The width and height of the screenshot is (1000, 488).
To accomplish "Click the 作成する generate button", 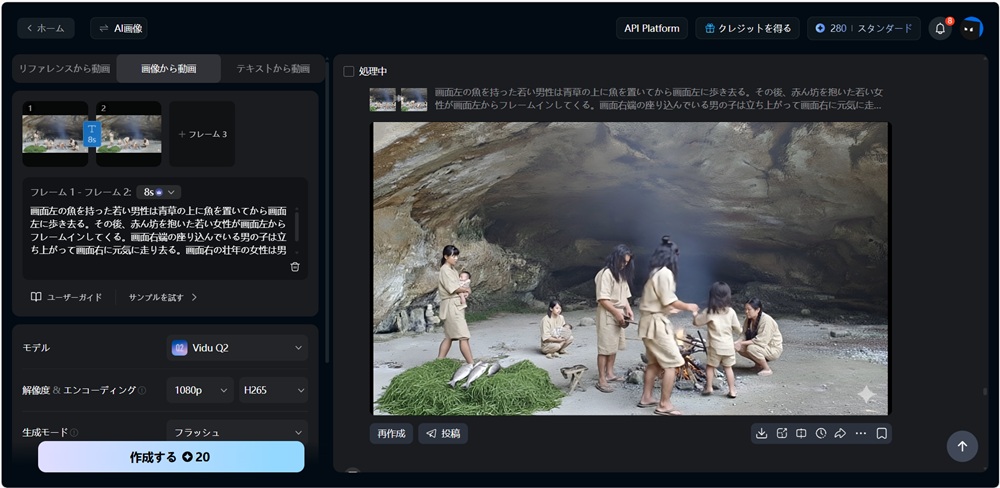I will click(171, 457).
